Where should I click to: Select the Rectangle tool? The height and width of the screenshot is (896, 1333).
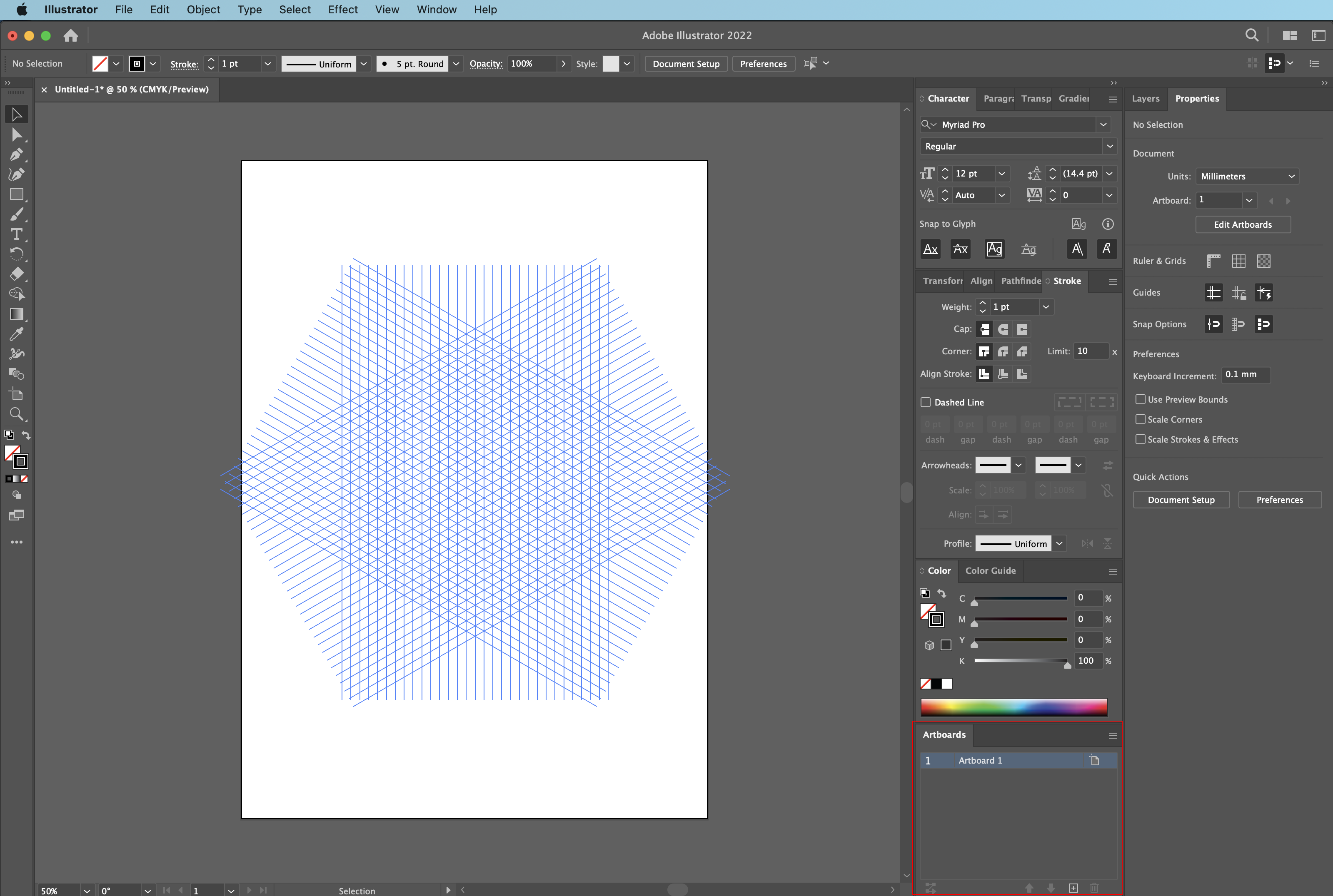point(16,194)
